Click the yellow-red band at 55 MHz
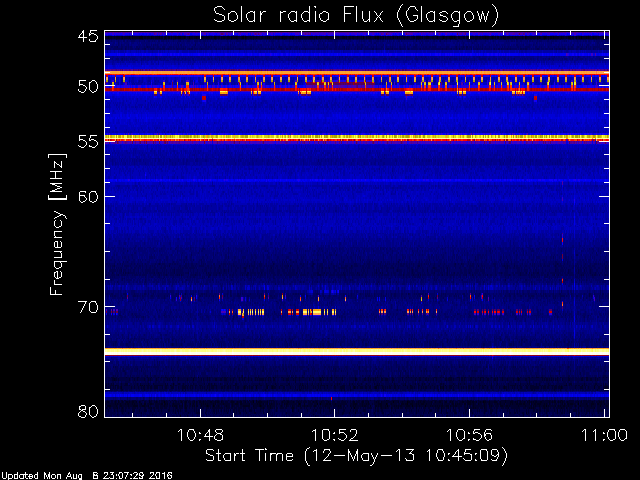The height and width of the screenshot is (480, 640). (x=357, y=138)
